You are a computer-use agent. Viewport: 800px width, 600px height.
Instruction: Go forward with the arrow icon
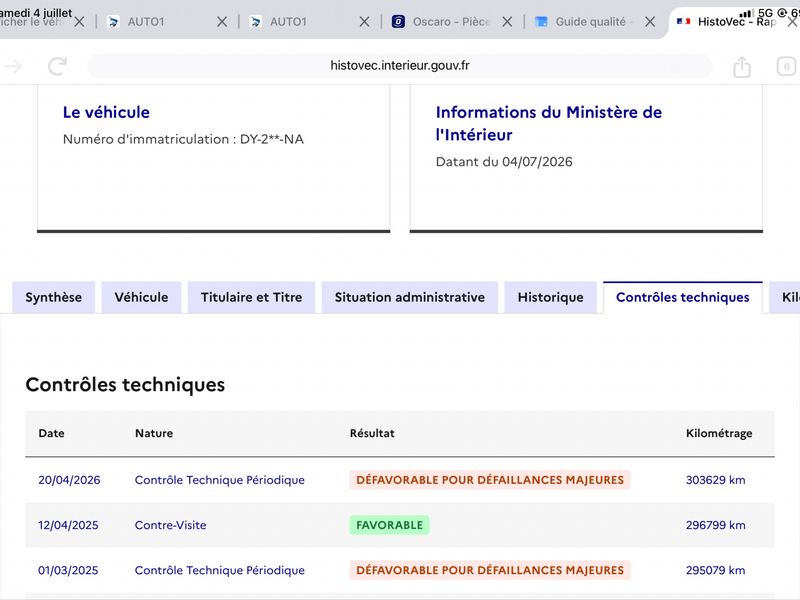click(14, 66)
